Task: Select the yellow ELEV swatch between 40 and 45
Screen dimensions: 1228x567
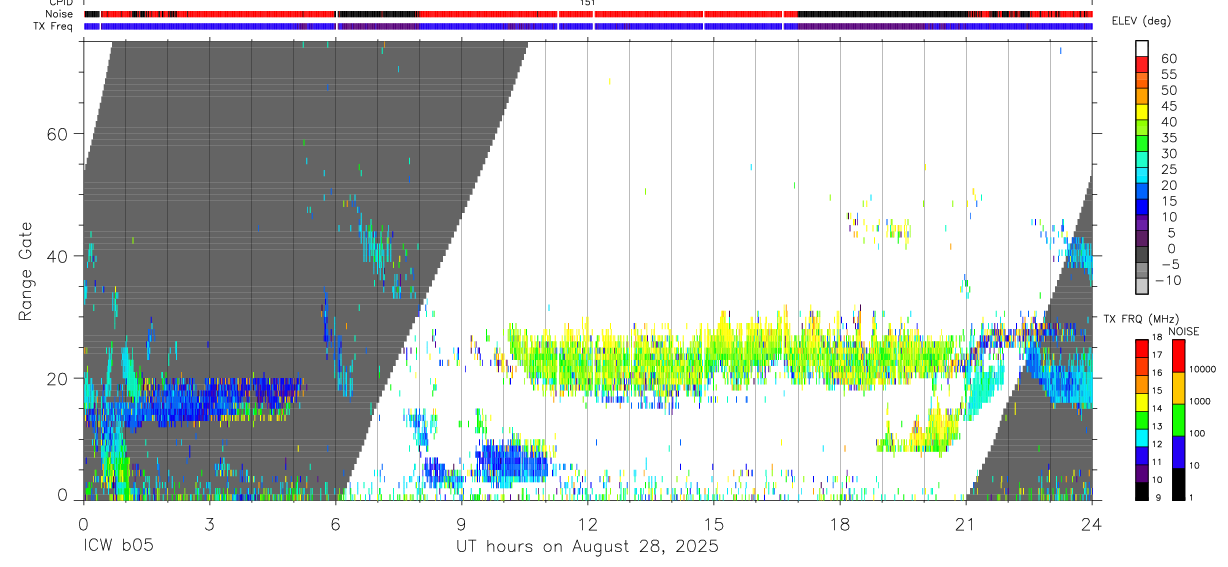Action: tap(1141, 112)
